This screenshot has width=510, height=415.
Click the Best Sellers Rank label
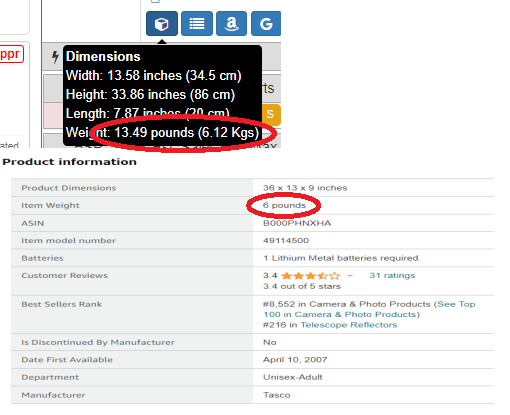pos(62,304)
